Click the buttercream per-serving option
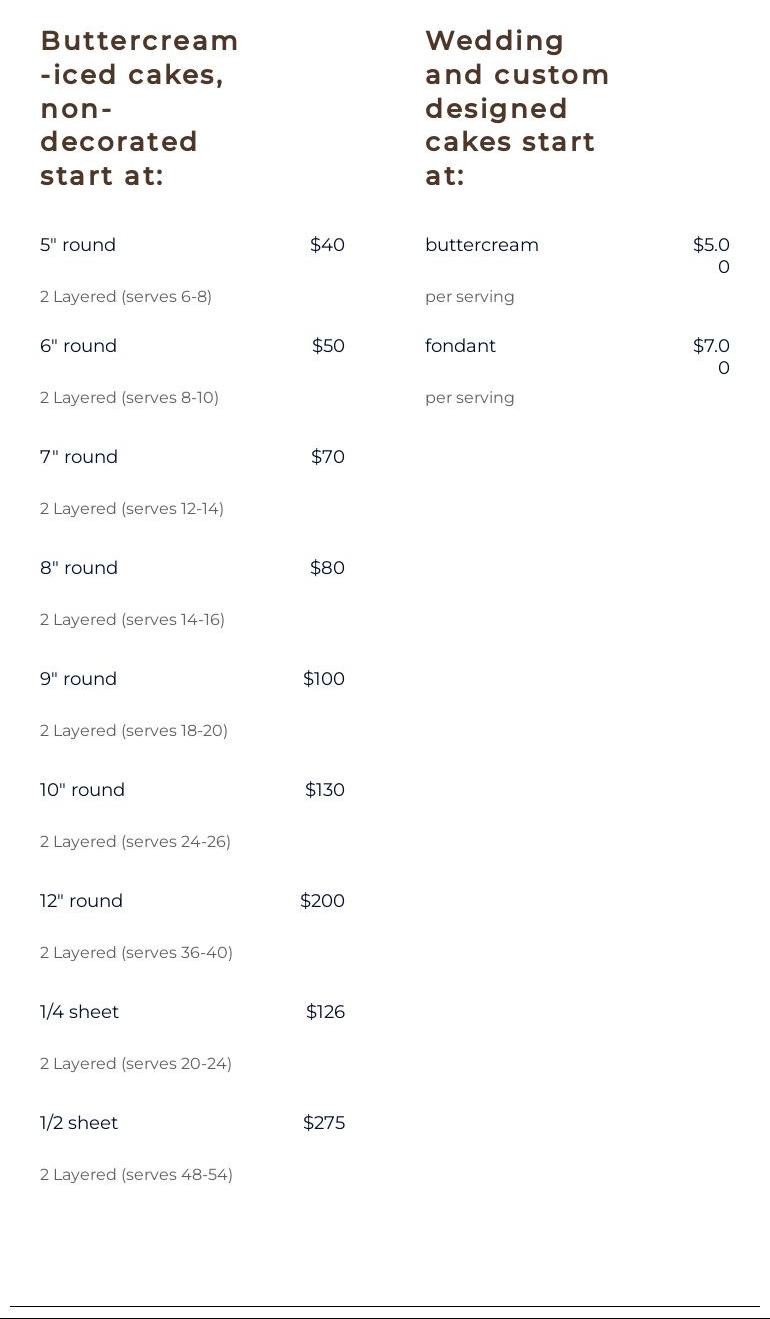Image resolution: width=770 pixels, height=1319 pixels. click(x=482, y=245)
